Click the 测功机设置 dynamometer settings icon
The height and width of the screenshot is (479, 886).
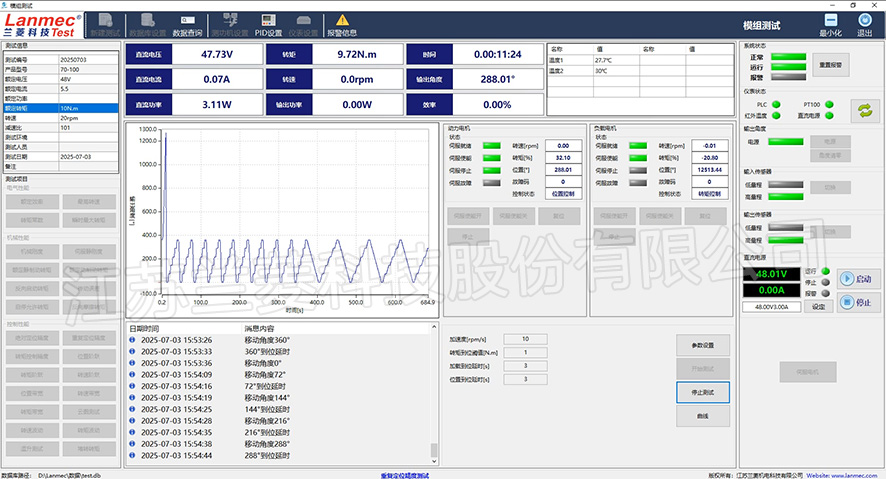coord(230,26)
